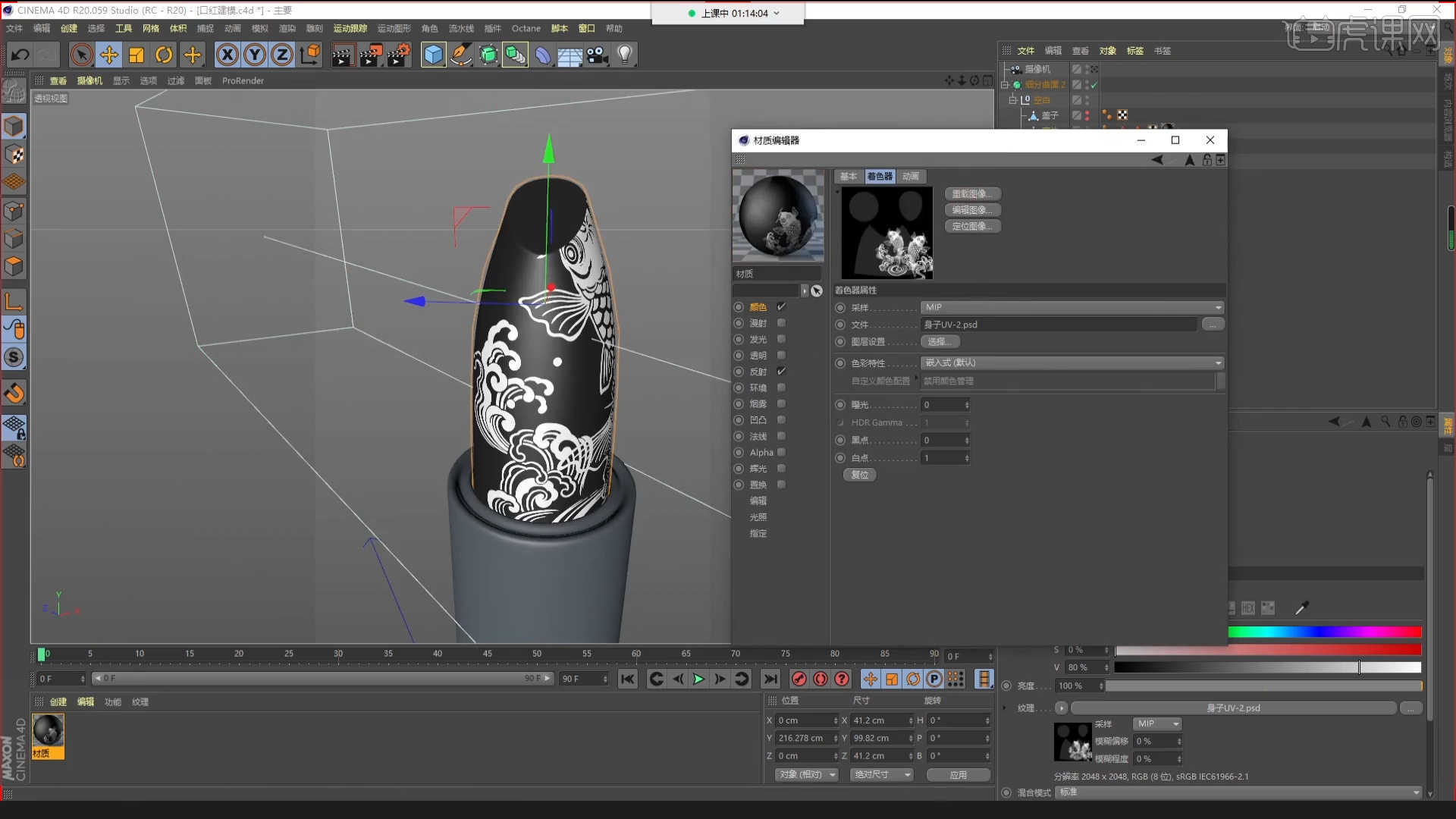The image size is (1456, 819).
Task: Select the Spline Pen tool
Action: click(x=460, y=55)
